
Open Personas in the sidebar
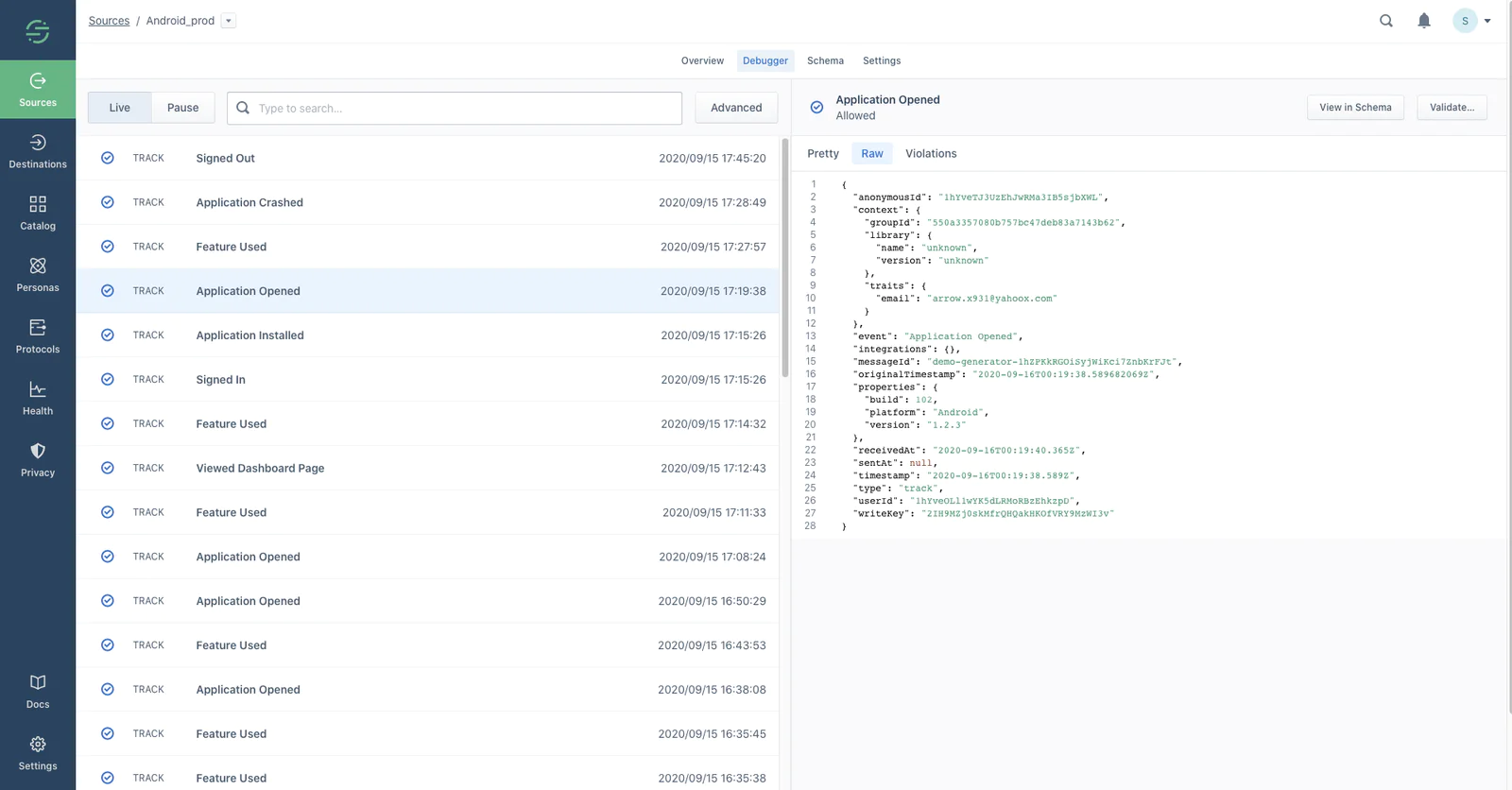point(38,274)
